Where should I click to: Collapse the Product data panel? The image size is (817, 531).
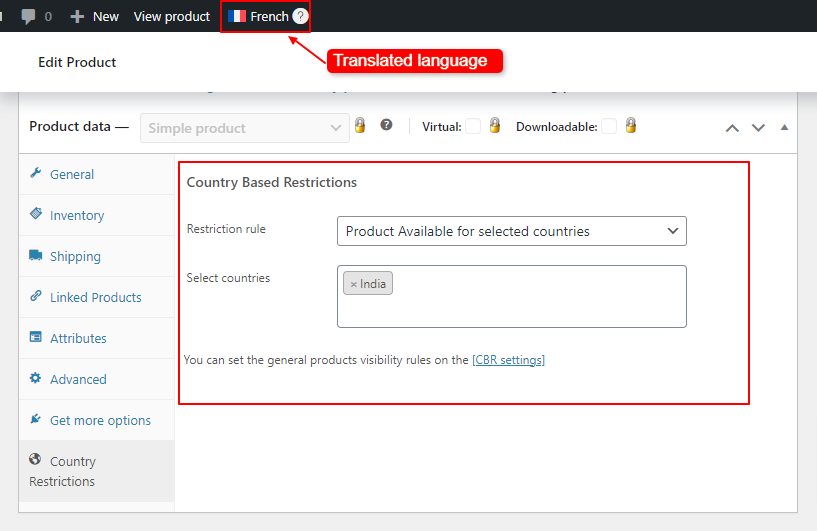784,128
